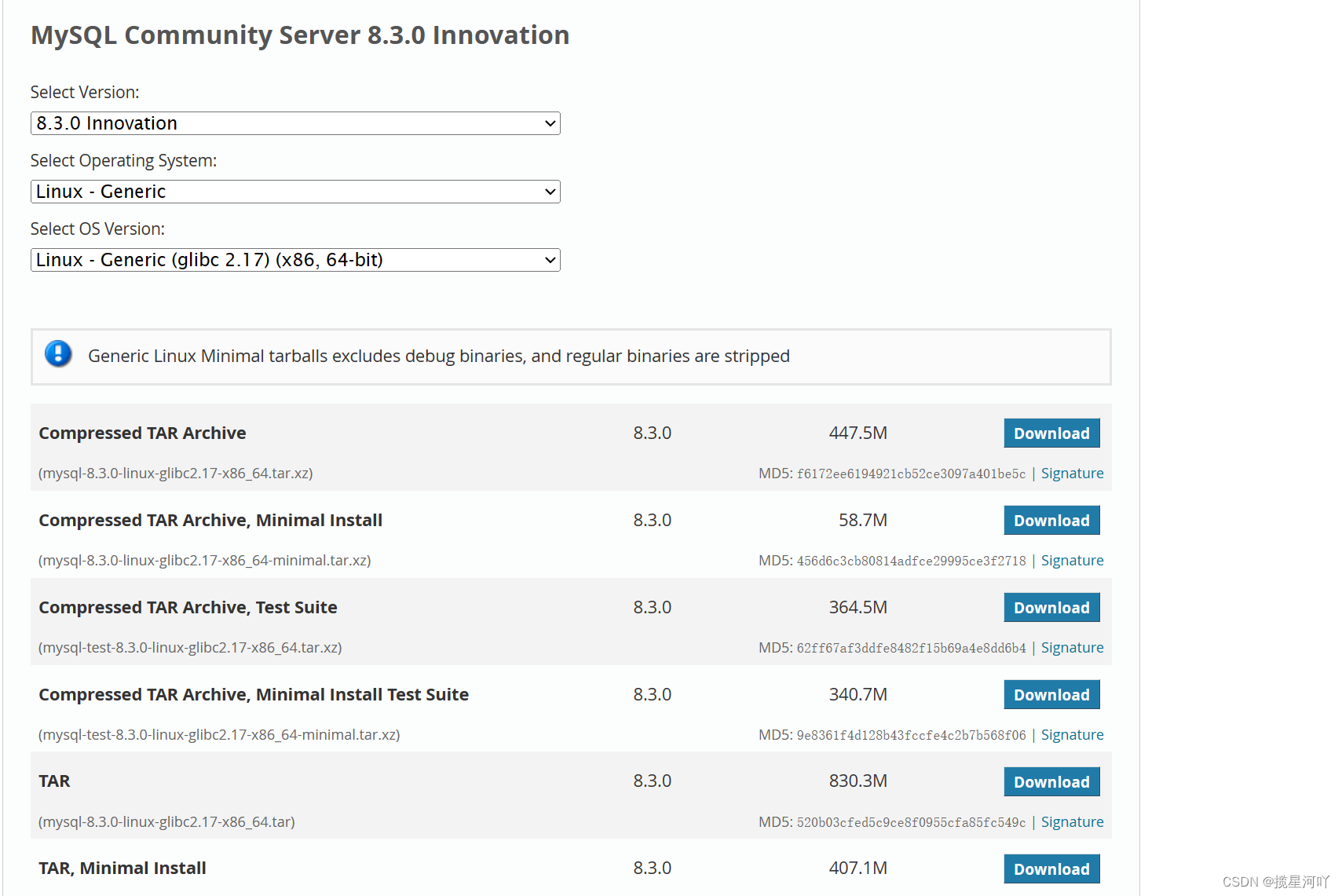Select the filename mysql-8.3.0-linux-glibc2.17-x86_64-minimal.tar.xz

click(205, 561)
